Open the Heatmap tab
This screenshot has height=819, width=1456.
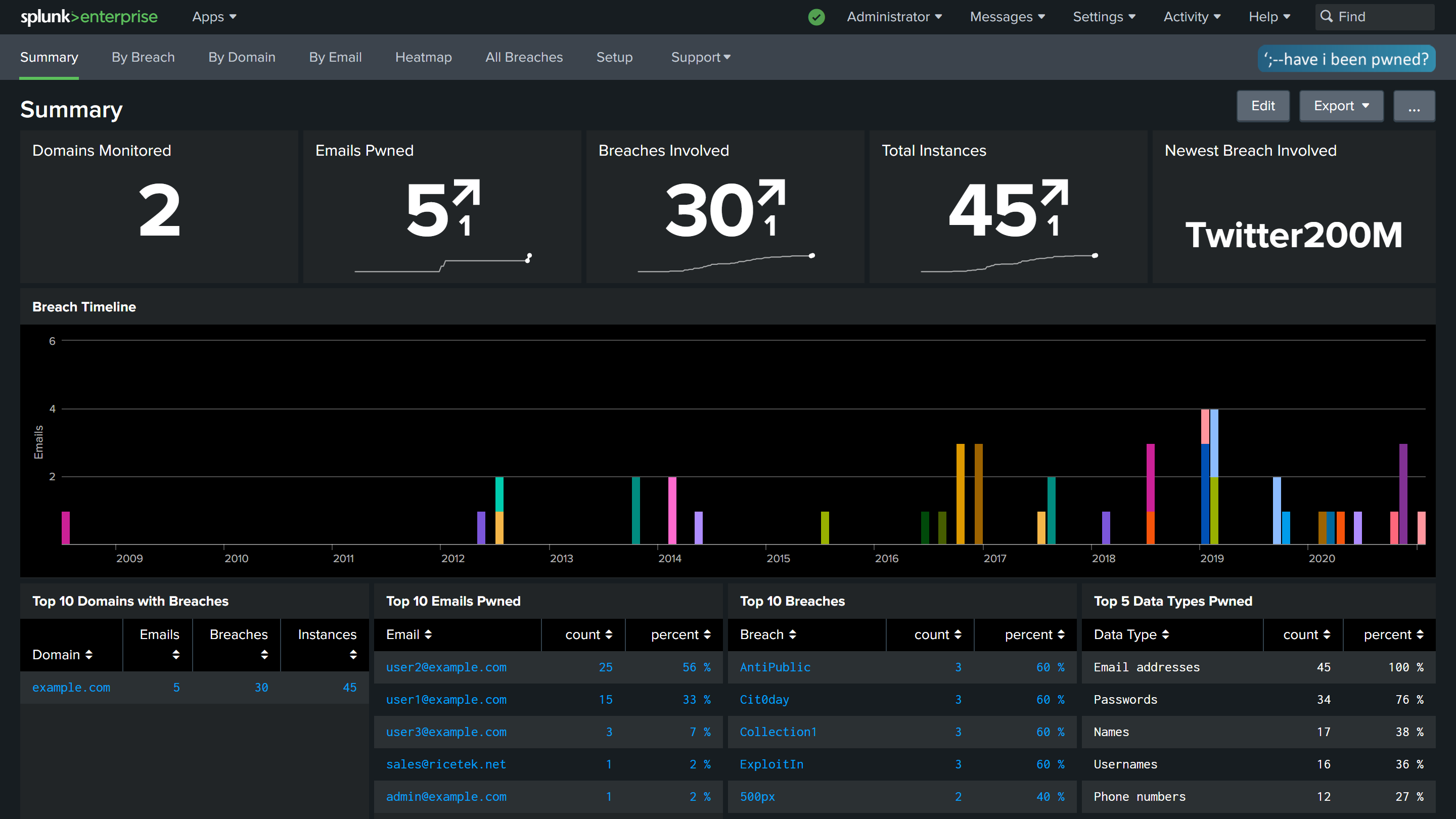423,57
